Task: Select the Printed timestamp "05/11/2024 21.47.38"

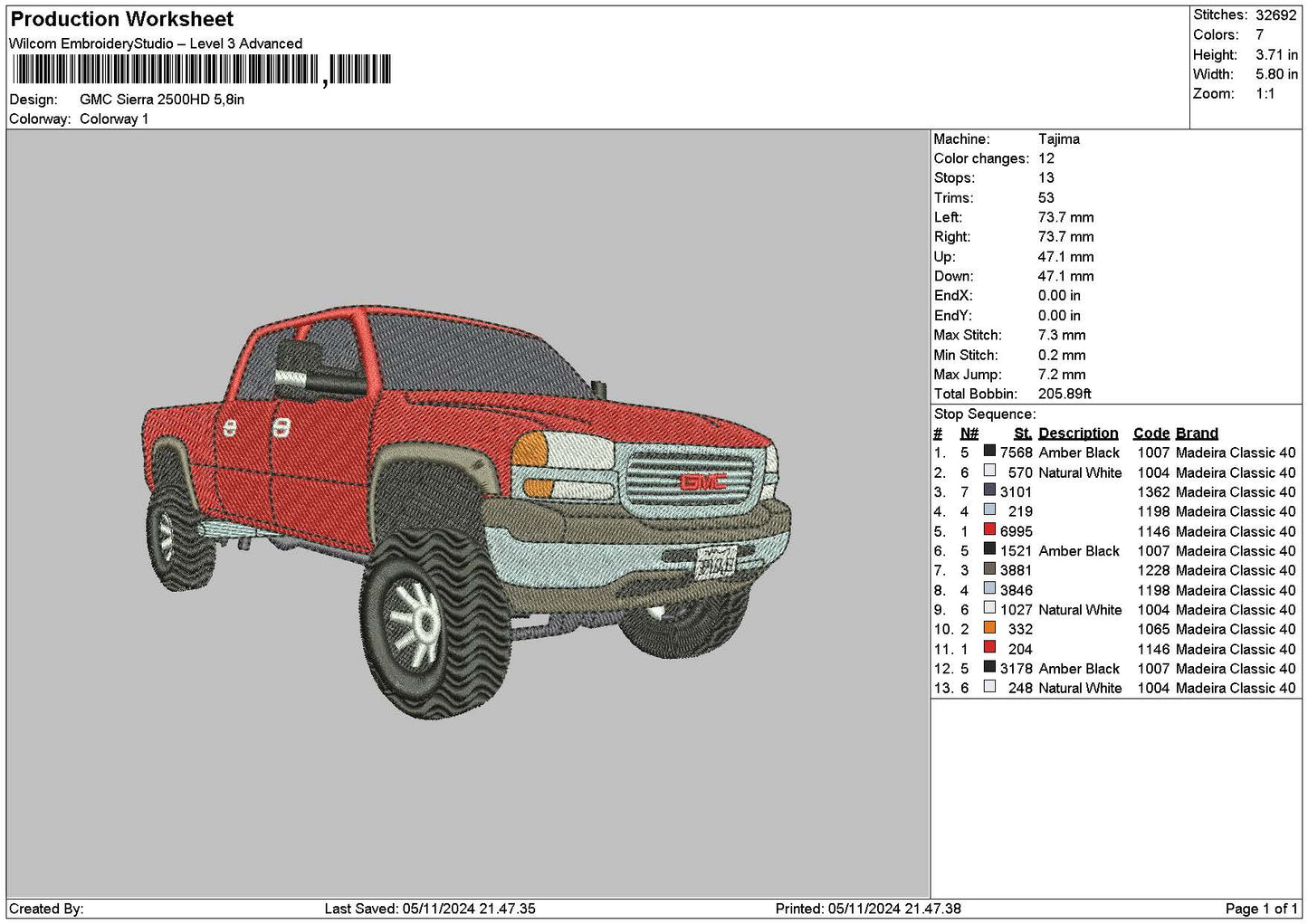Action: (x=895, y=909)
